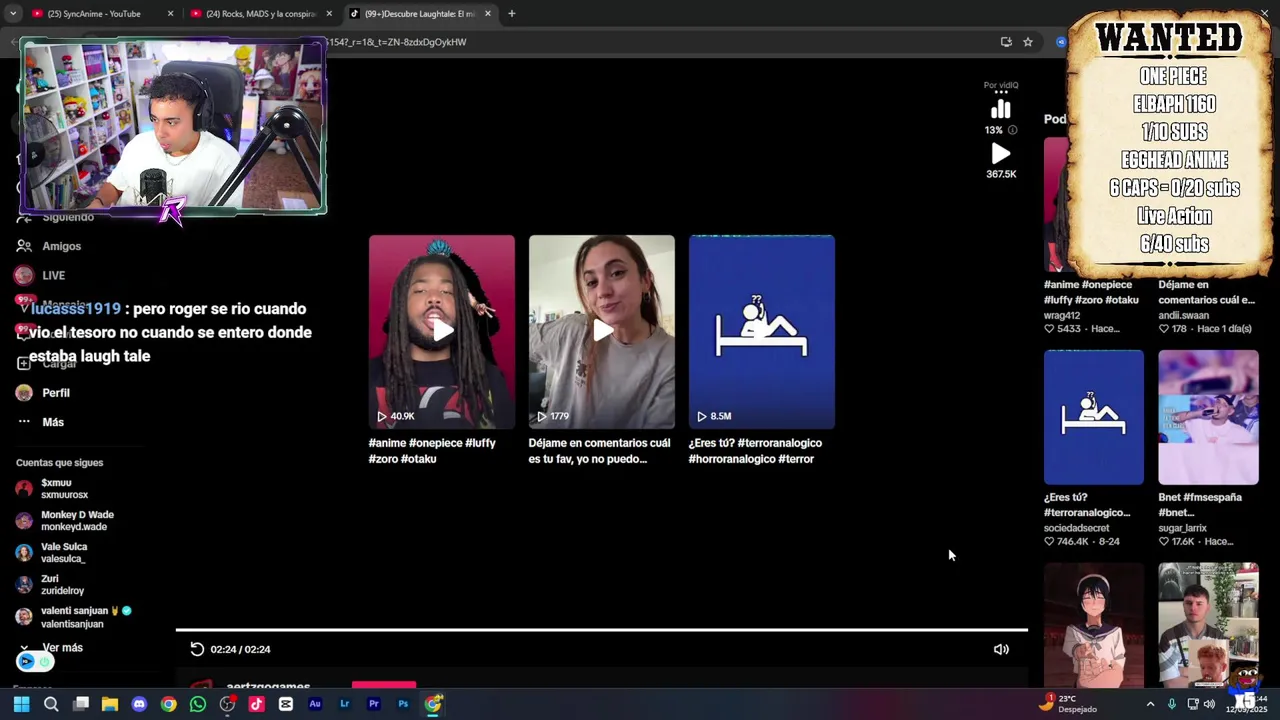Play the #anime #onepiece #luffy suggested video
Screen dimensions: 1280x720
pyautogui.click(x=442, y=332)
